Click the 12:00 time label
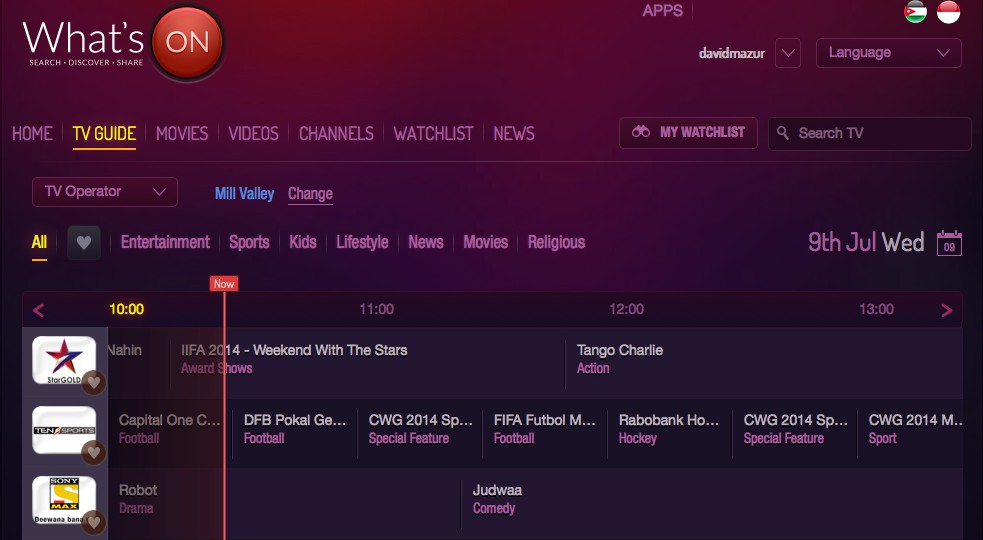This screenshot has width=983, height=540. coord(627,309)
